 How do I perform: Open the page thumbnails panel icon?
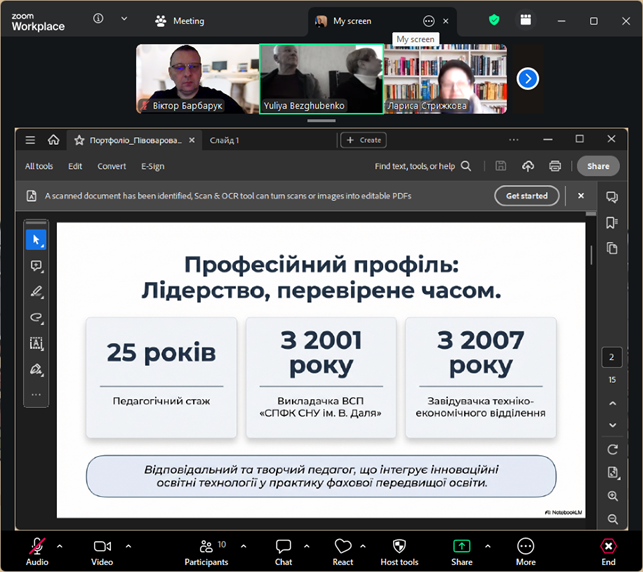(x=612, y=248)
